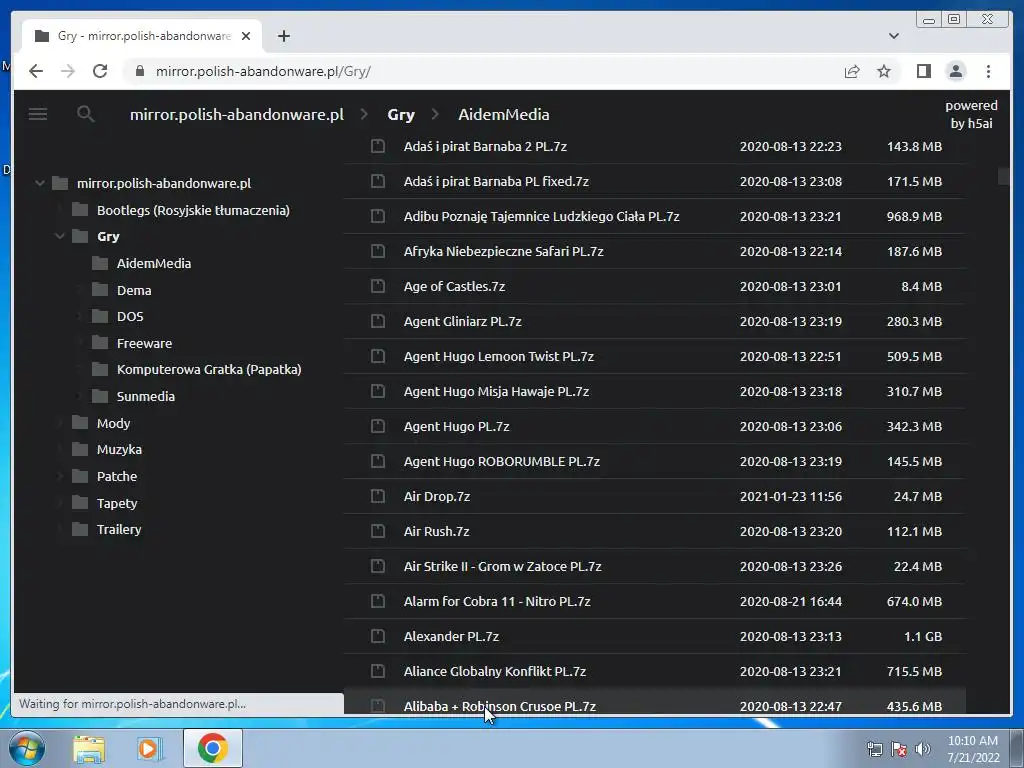1024x768 pixels.
Task: Open Windows Start button
Action: [27, 748]
